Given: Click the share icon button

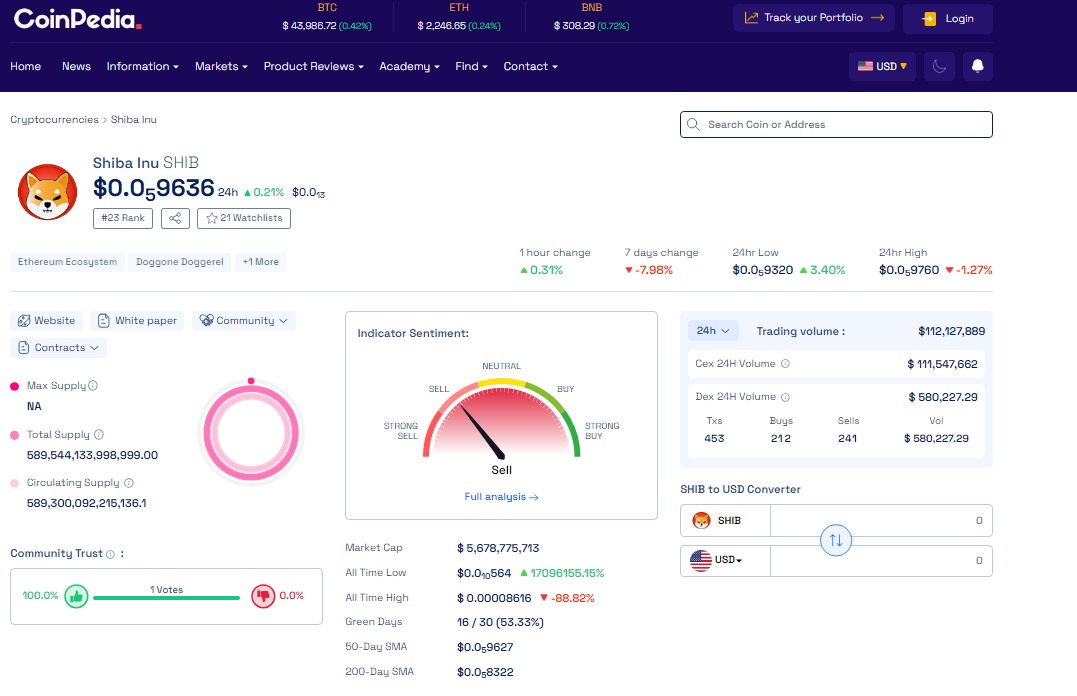Looking at the screenshot, I should click(x=175, y=218).
